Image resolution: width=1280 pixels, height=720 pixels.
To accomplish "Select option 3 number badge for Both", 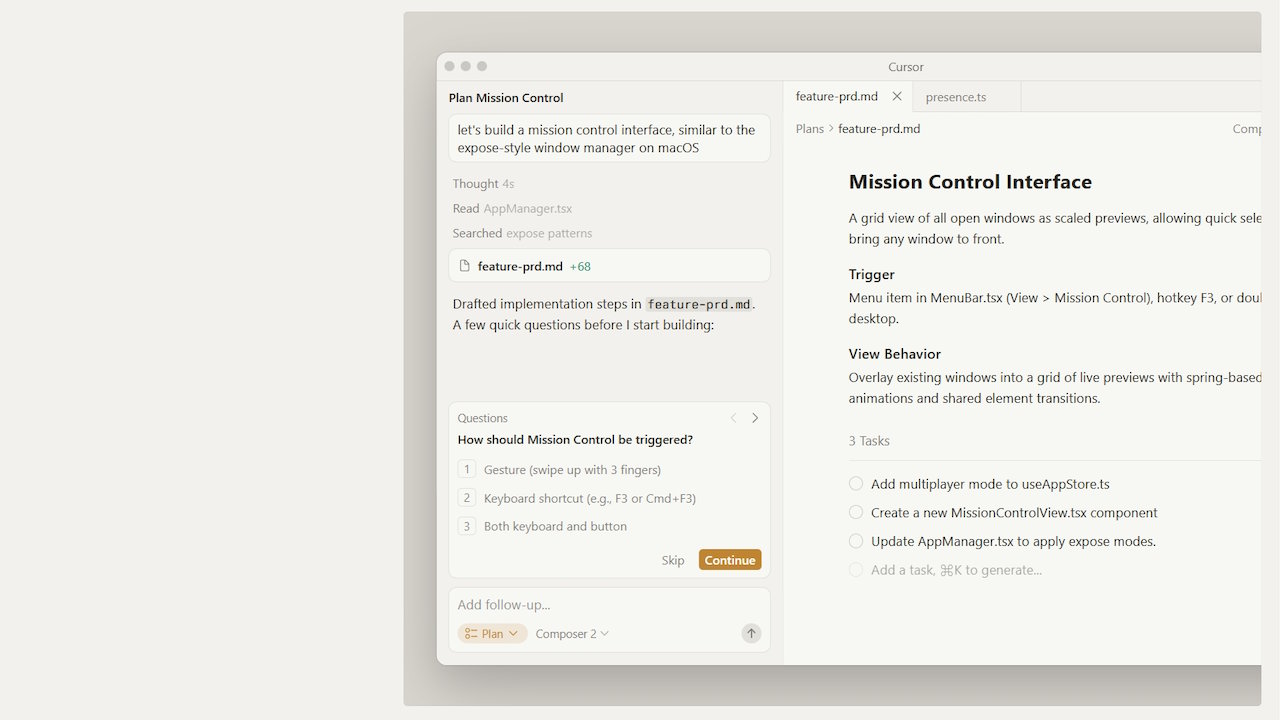I will tap(466, 526).
